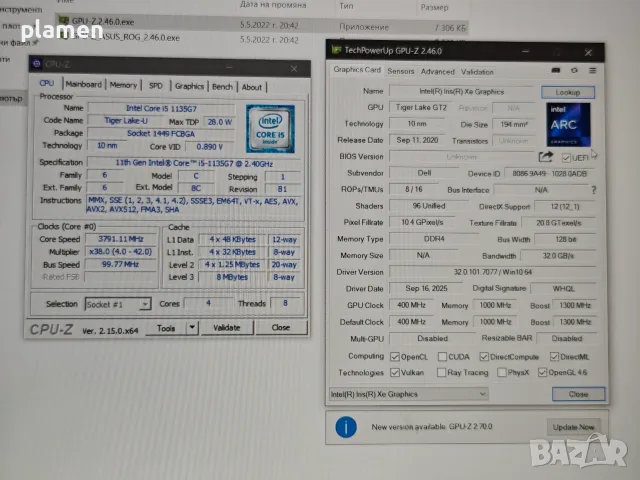Open the Graphics tab in CPU-Z
640x480 pixels.
pyautogui.click(x=189, y=87)
